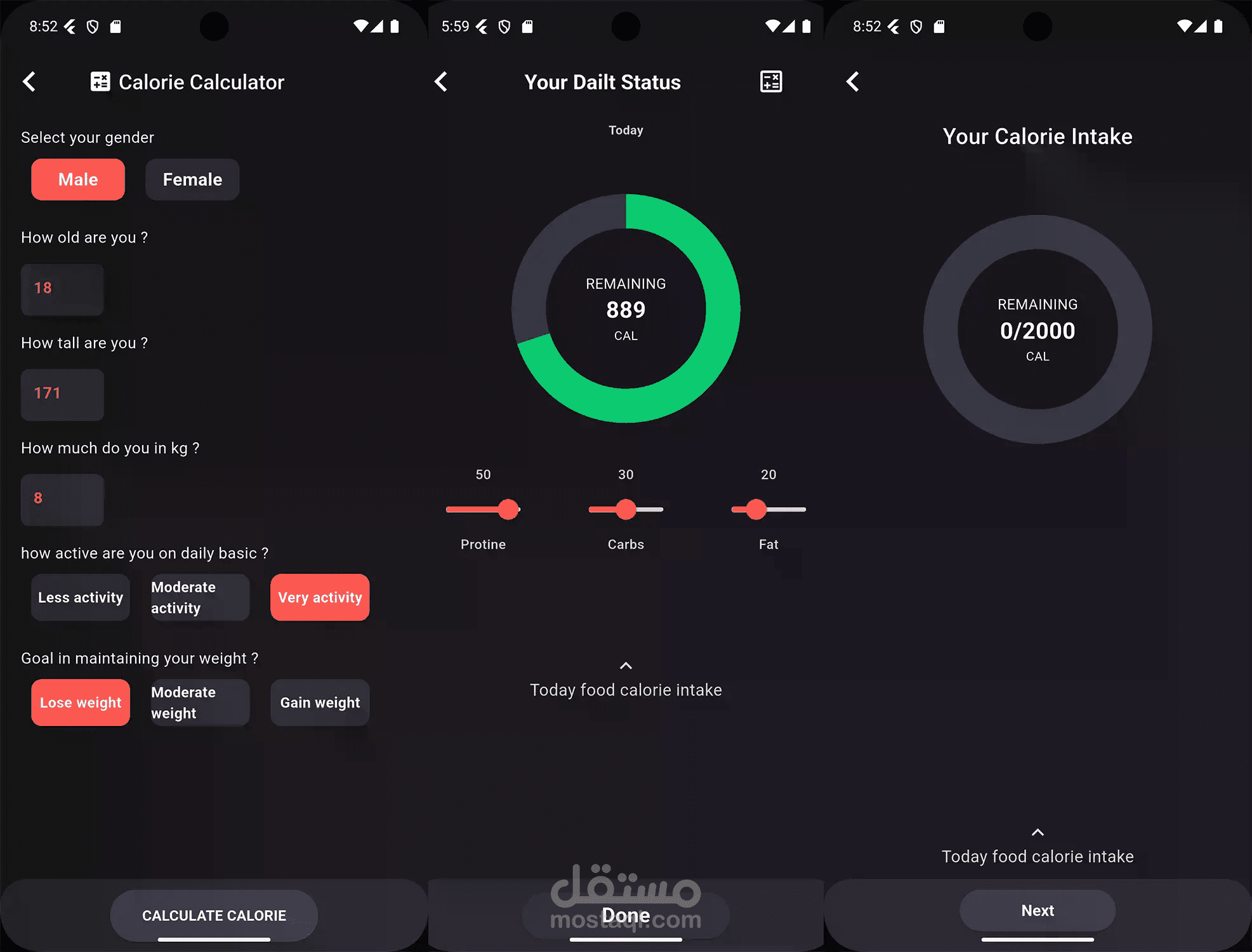Image resolution: width=1252 pixels, height=952 pixels.
Task: Choose the Very activity level
Action: tap(320, 597)
